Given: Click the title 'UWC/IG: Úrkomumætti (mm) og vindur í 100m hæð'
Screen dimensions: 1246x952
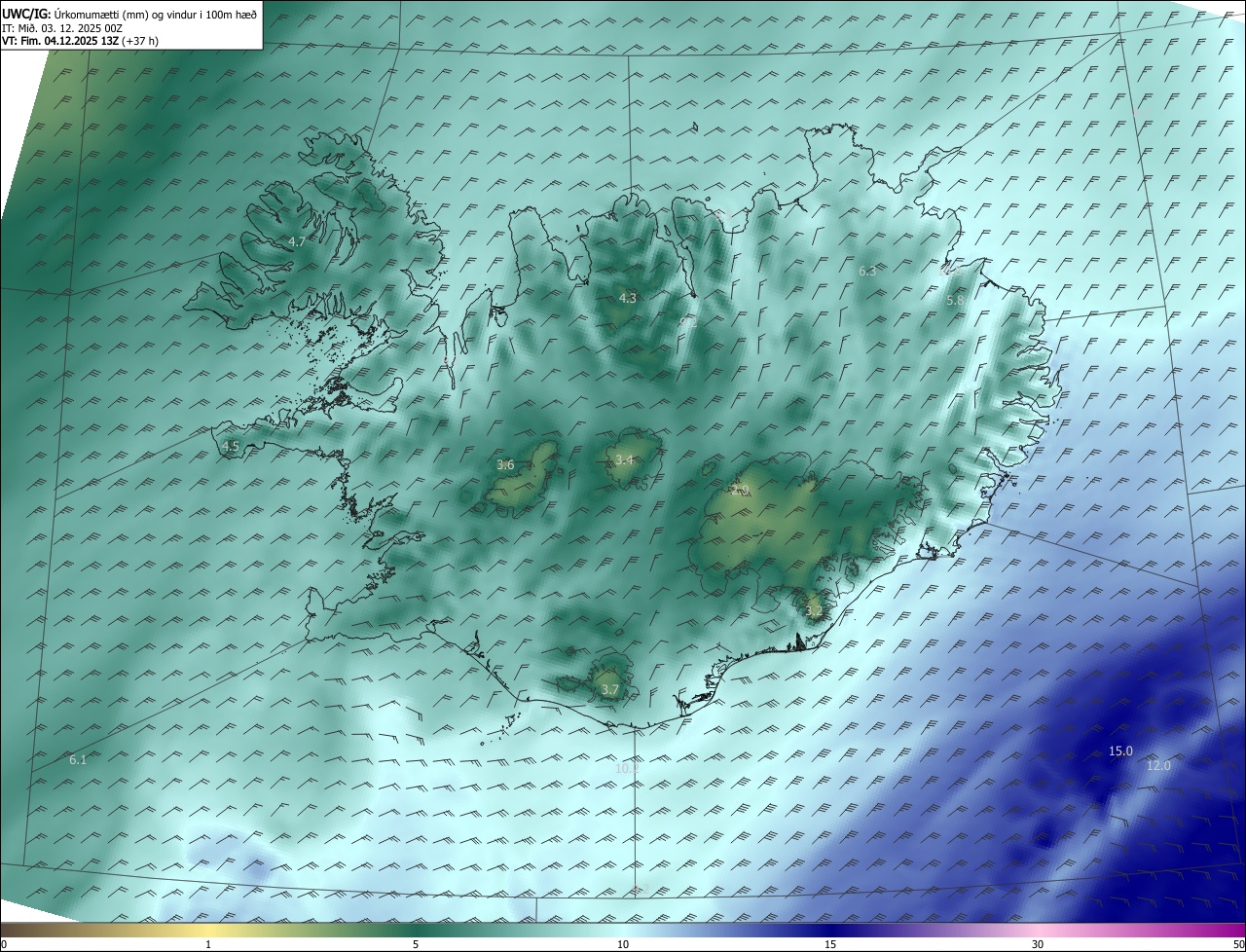Looking at the screenshot, I should tap(129, 14).
